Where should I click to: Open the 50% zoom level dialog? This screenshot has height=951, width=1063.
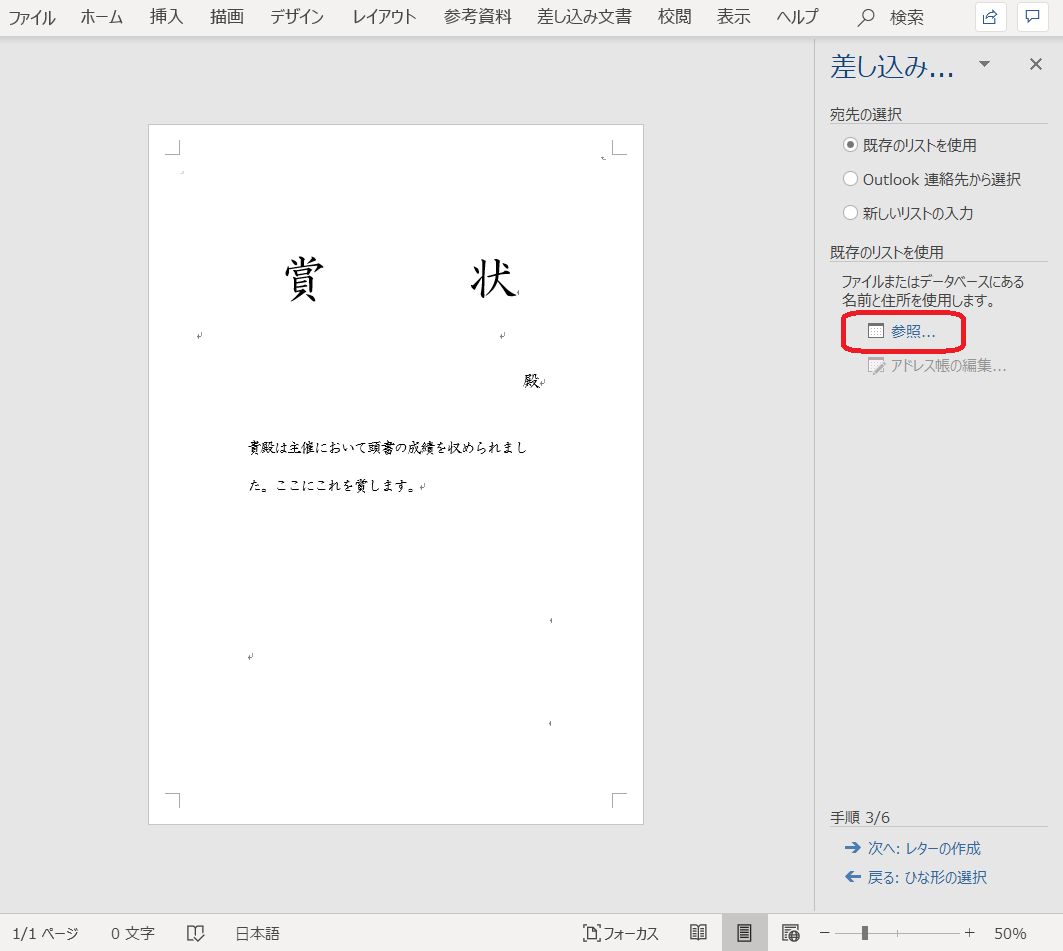[x=1010, y=933]
